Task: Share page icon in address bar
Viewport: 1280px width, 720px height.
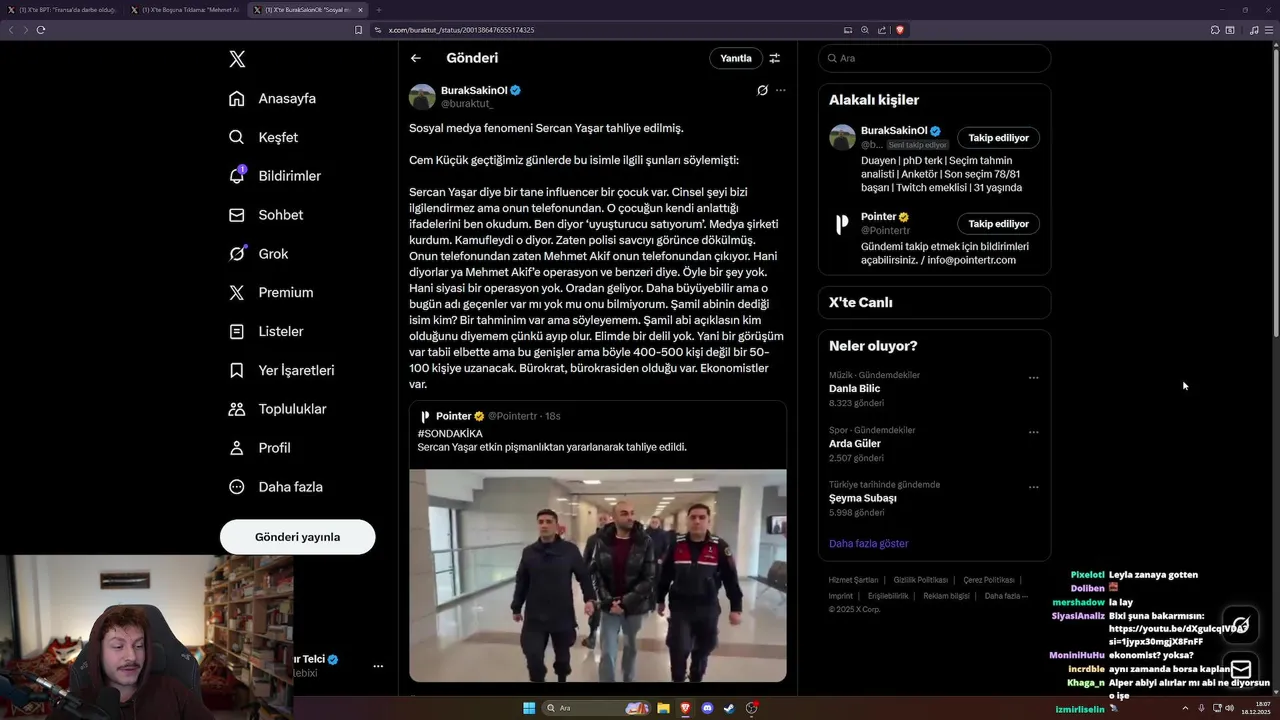Action: pyautogui.click(x=882, y=30)
